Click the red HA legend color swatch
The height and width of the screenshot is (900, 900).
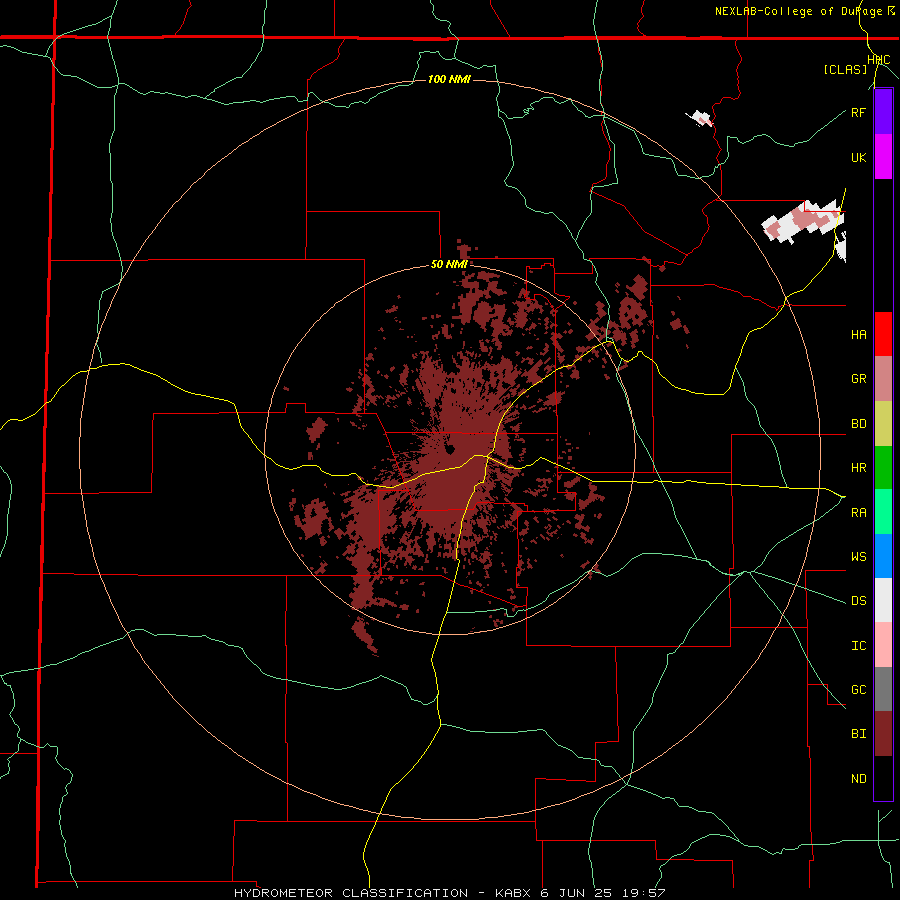883,334
